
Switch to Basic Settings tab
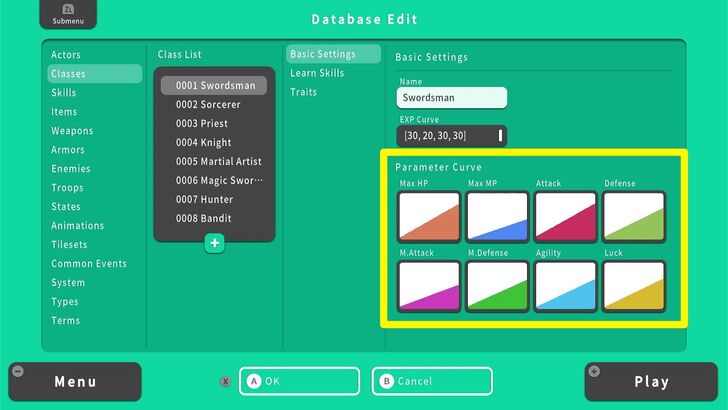(x=333, y=54)
